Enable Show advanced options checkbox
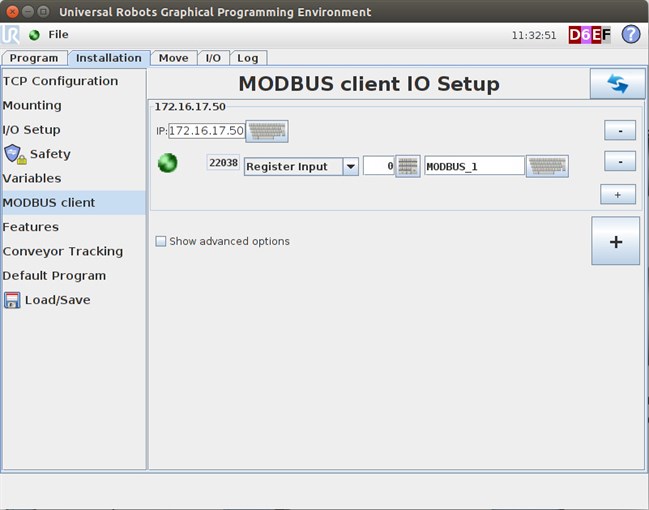Image resolution: width=649 pixels, height=510 pixels. [161, 241]
